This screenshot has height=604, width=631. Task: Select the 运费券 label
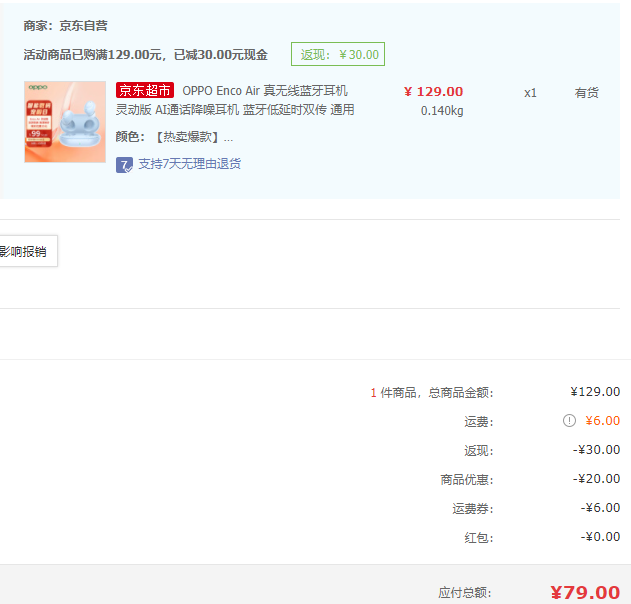473,509
